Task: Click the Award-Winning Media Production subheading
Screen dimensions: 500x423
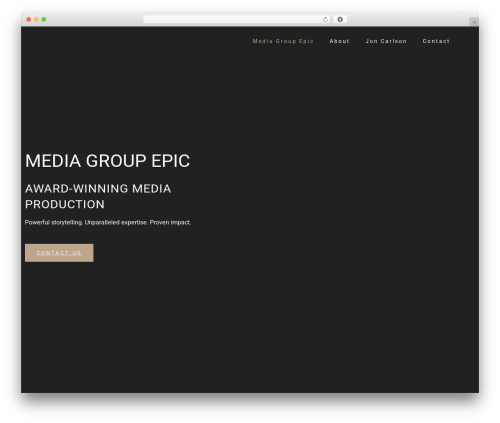Action: pyautogui.click(x=98, y=196)
